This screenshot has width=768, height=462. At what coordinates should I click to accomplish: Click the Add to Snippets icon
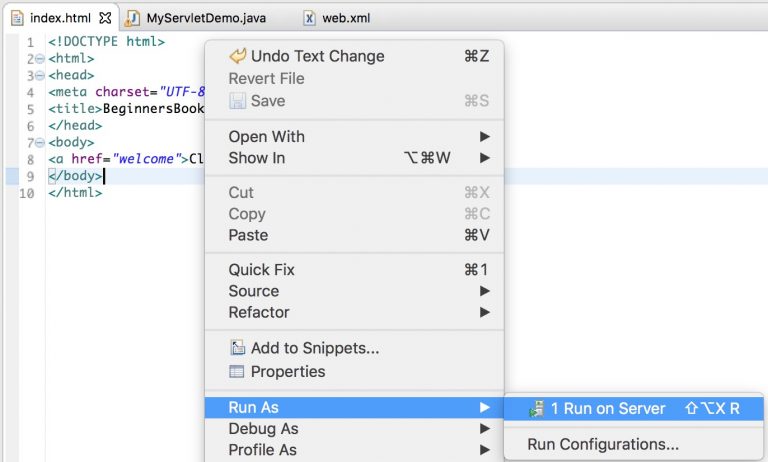pyautogui.click(x=237, y=348)
